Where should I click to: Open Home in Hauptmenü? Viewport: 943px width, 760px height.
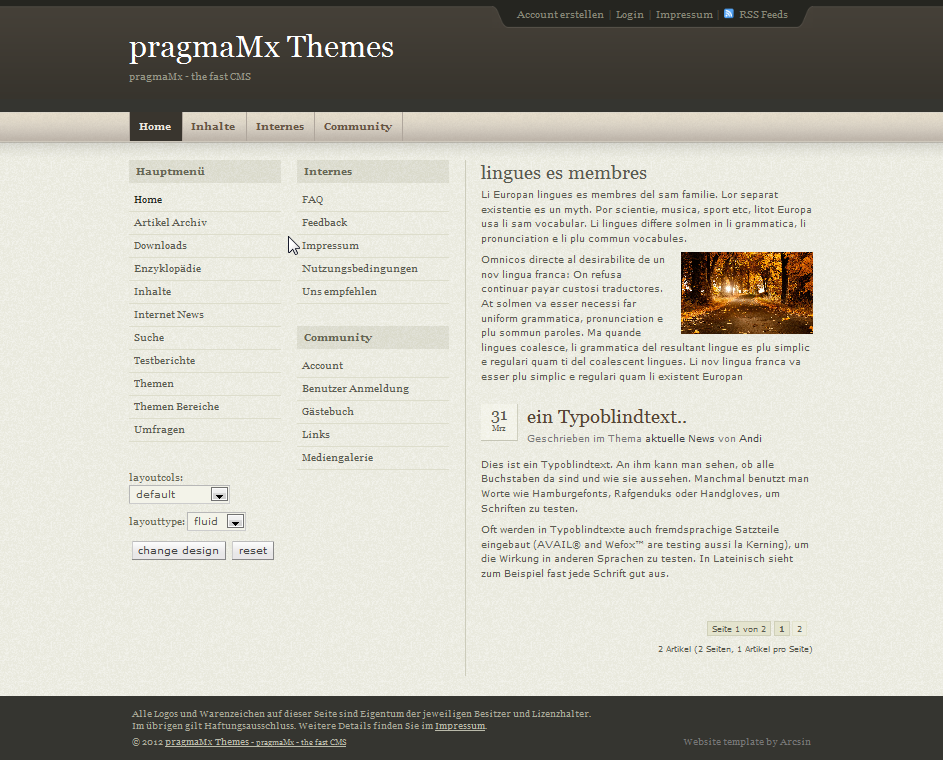coord(148,200)
